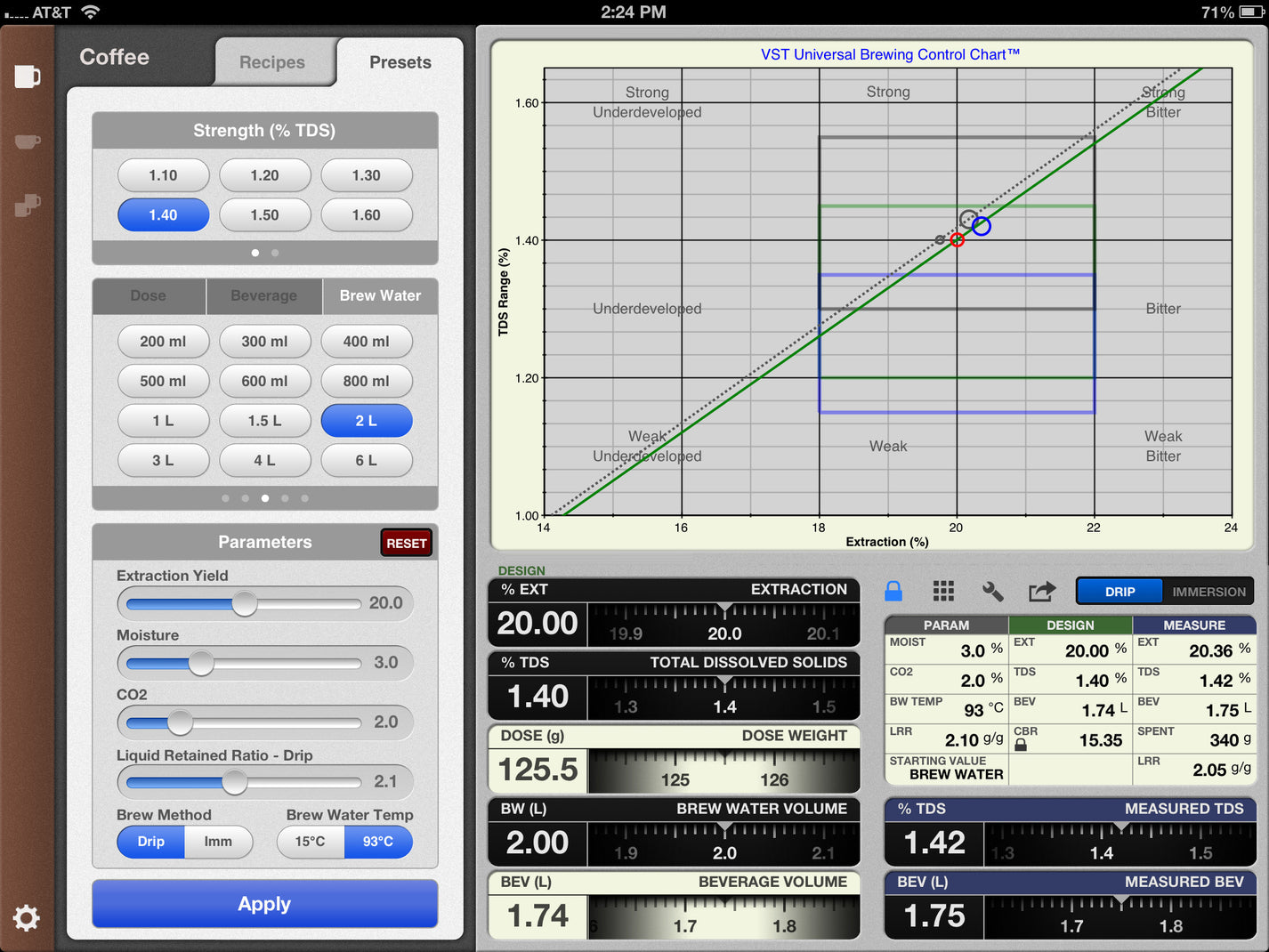The width and height of the screenshot is (1269, 952).
Task: Click the wrench tool icon
Action: point(993,591)
